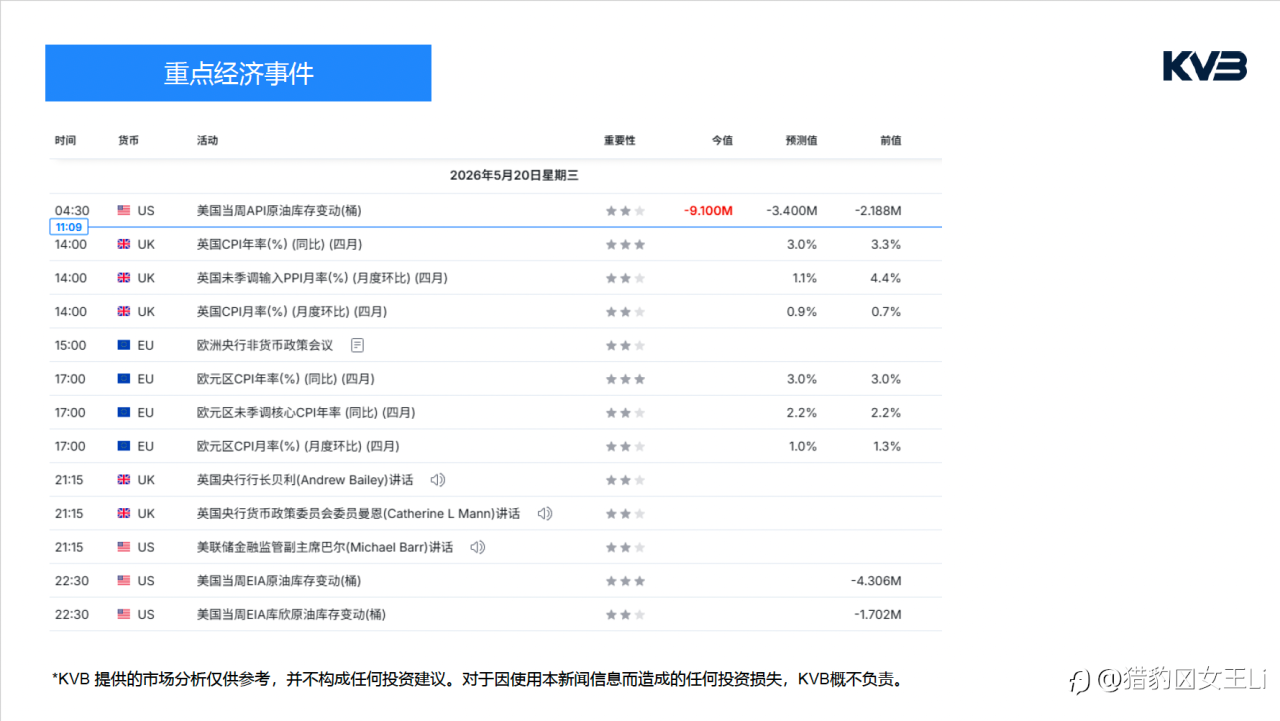Click the speaker icon beside Andrew Bailey speech
The height and width of the screenshot is (721, 1280).
pyautogui.click(x=437, y=480)
